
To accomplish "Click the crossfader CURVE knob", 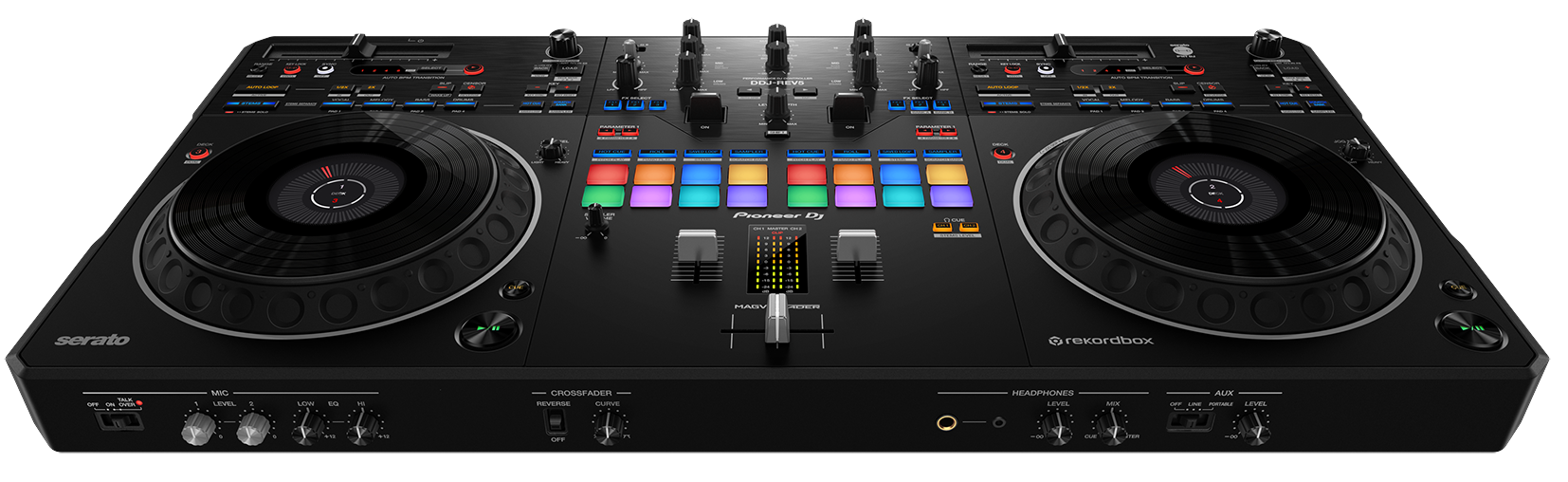I will pyautogui.click(x=608, y=429).
